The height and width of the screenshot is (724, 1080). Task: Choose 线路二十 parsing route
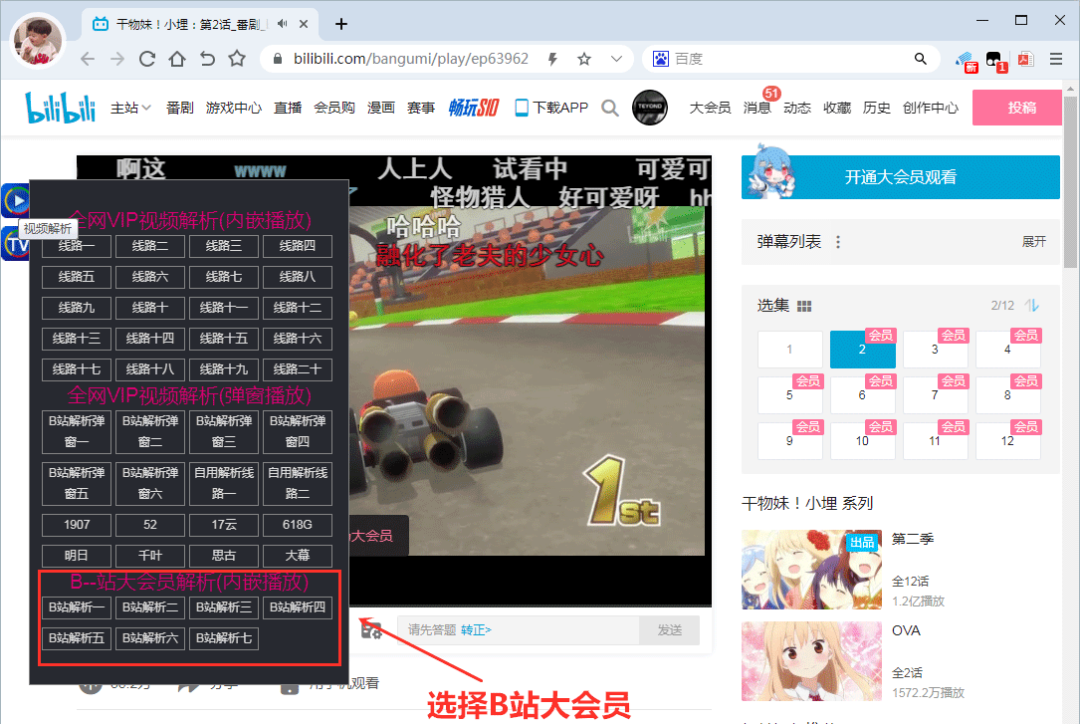(x=298, y=369)
